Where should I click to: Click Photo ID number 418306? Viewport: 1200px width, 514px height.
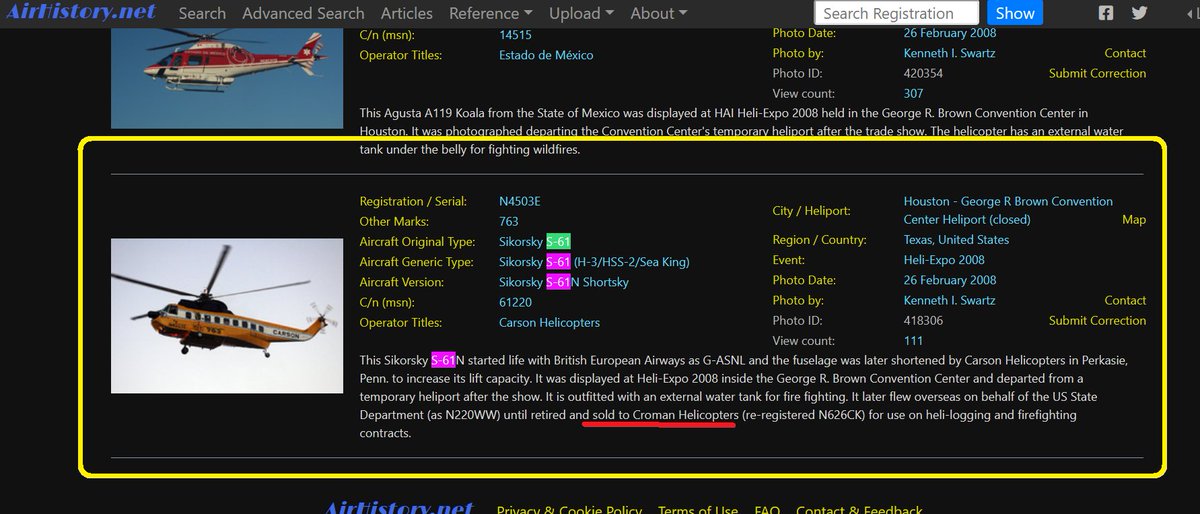(x=923, y=321)
